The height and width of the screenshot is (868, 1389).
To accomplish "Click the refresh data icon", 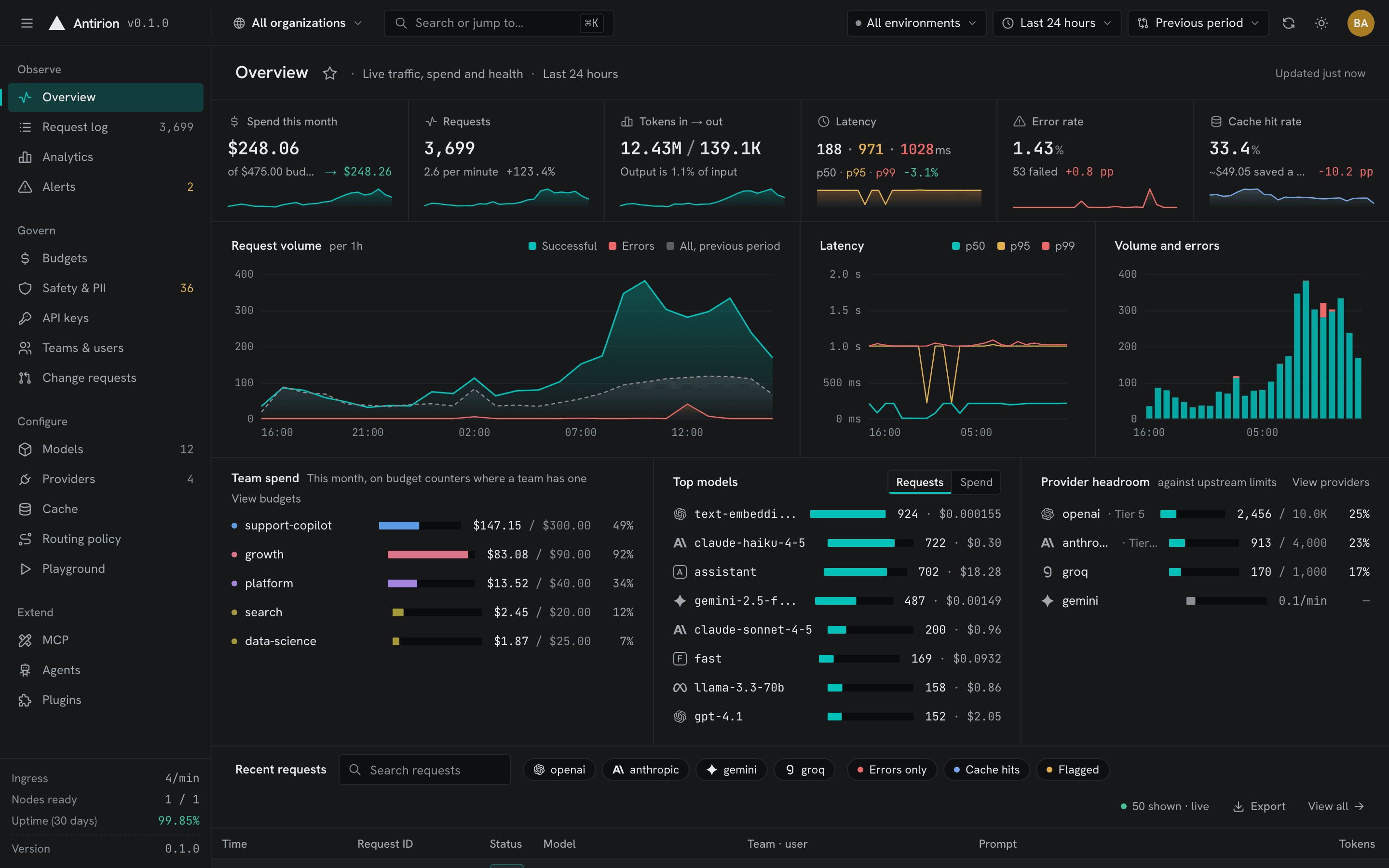I will pyautogui.click(x=1289, y=23).
